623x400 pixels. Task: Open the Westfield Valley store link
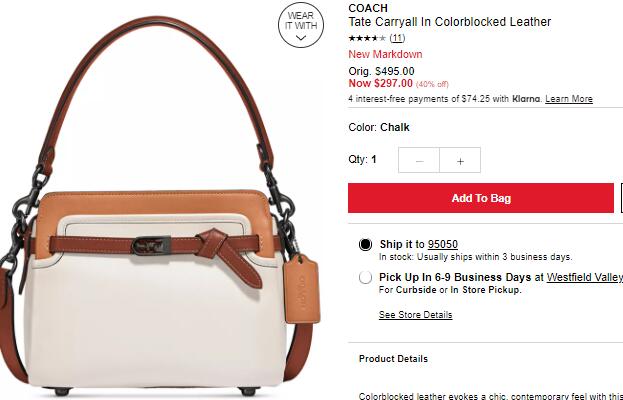(x=585, y=277)
